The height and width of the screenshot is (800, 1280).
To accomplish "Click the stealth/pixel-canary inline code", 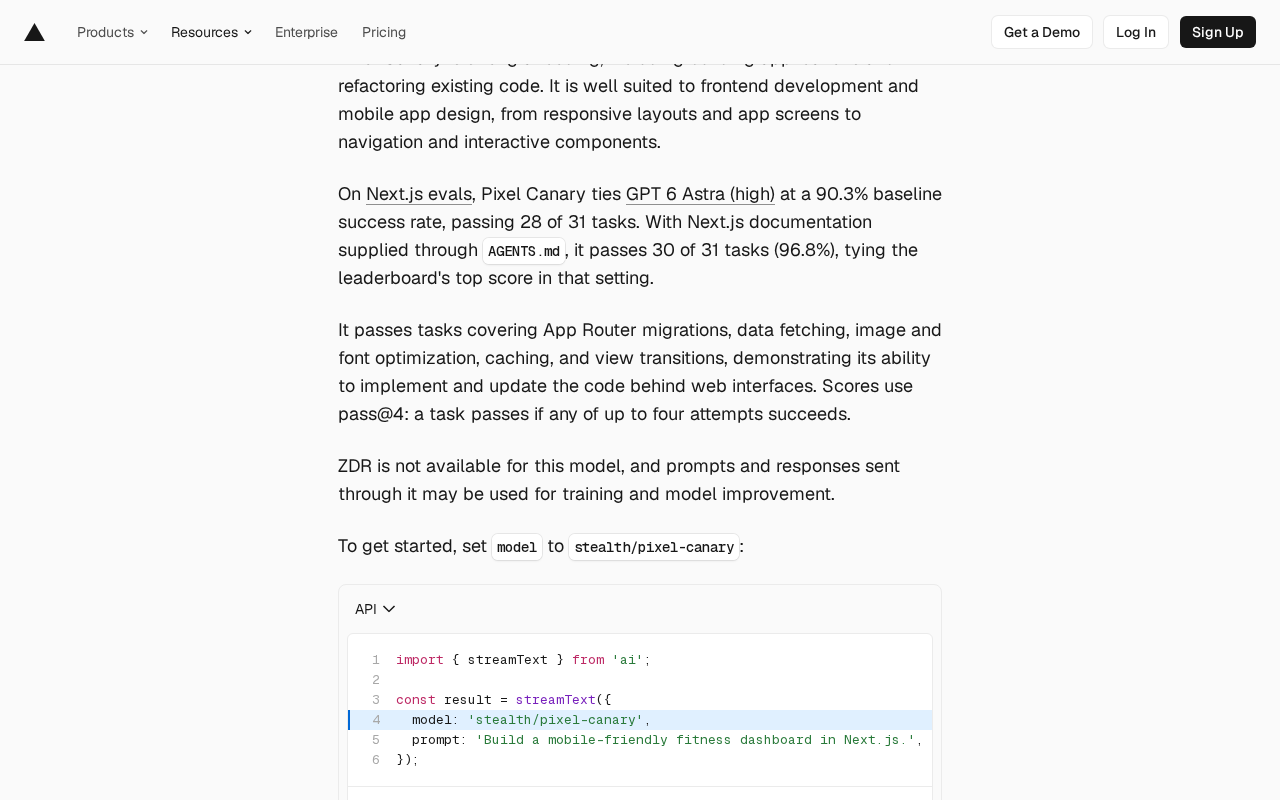I will [654, 547].
